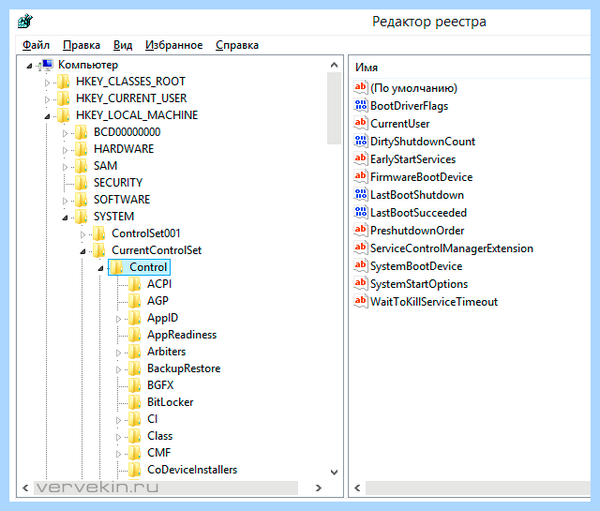Collapse the CurrentControlSet key
Image resolution: width=600 pixels, height=511 pixels.
[83, 251]
